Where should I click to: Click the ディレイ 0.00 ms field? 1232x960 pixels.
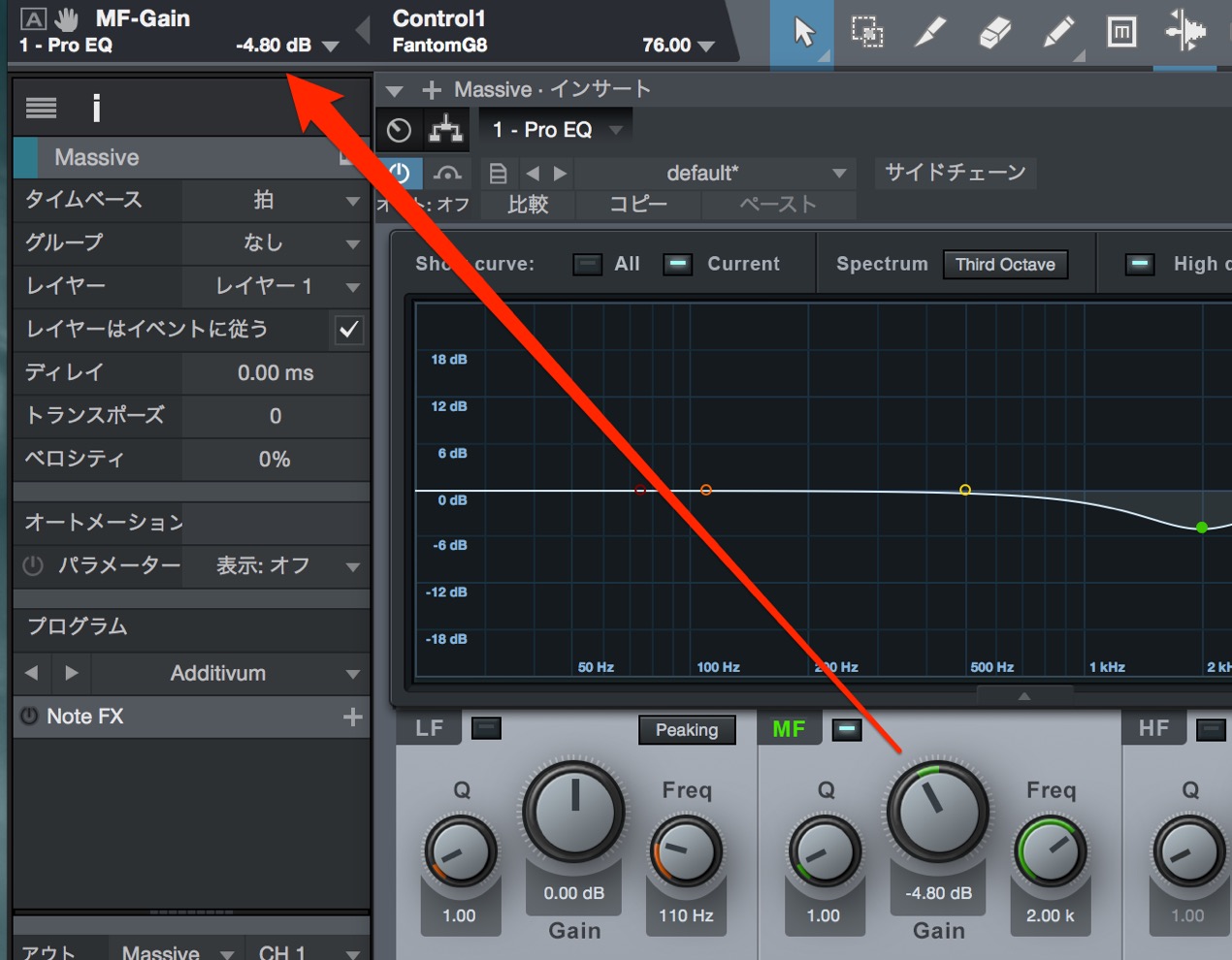[276, 373]
